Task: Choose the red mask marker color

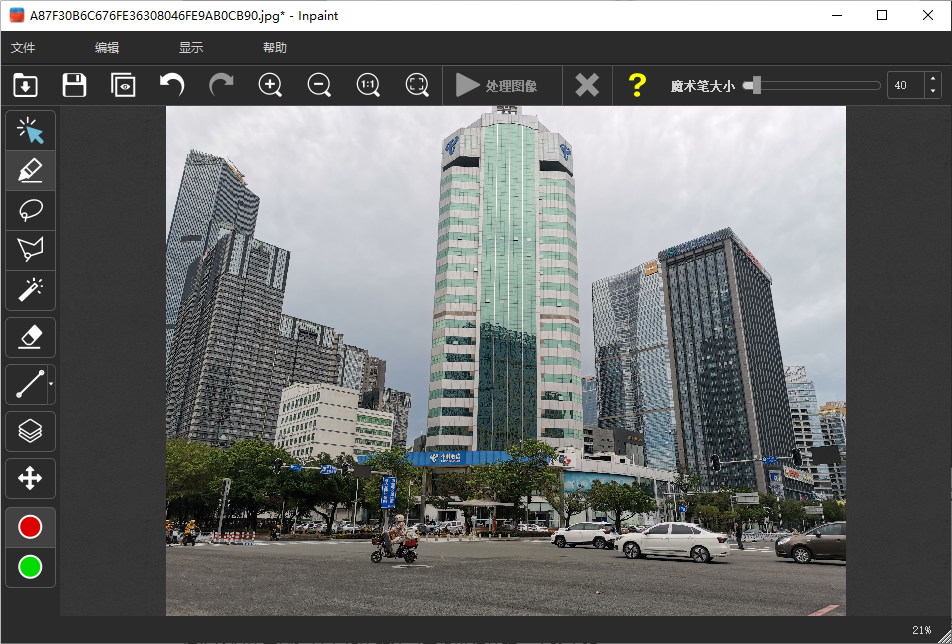Action: (30, 527)
